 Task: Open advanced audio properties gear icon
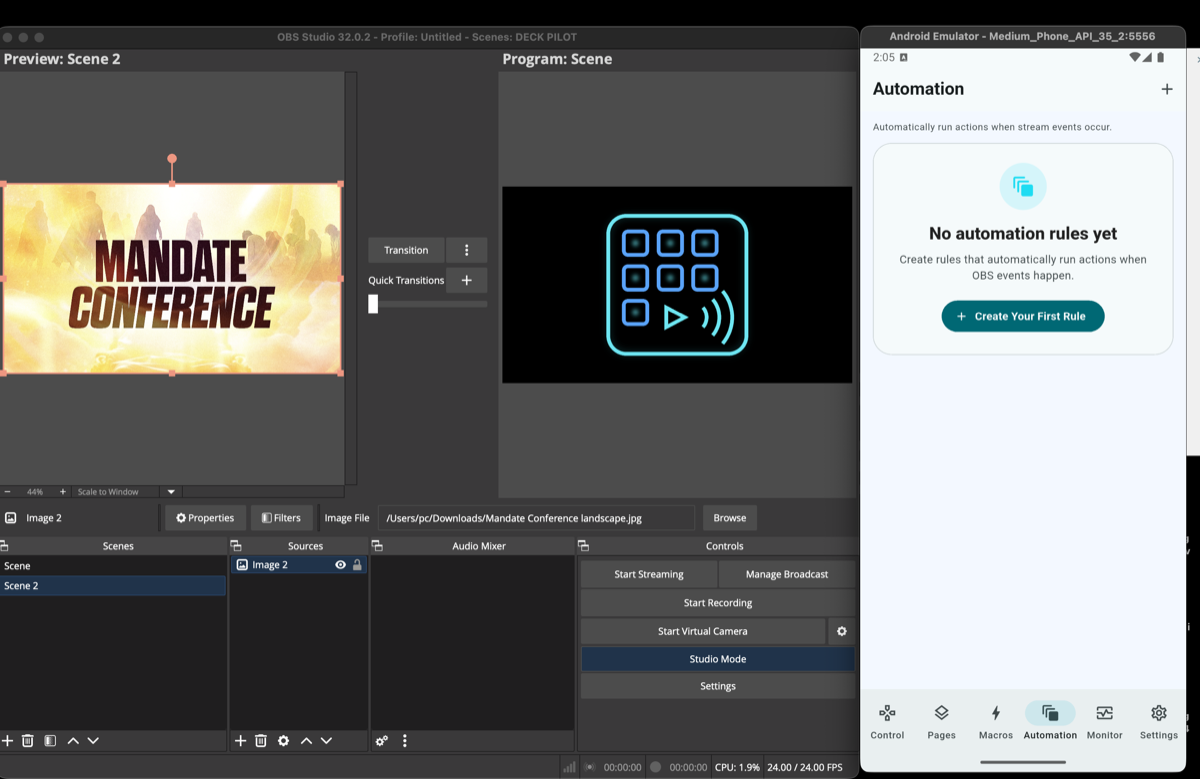pyautogui.click(x=381, y=740)
